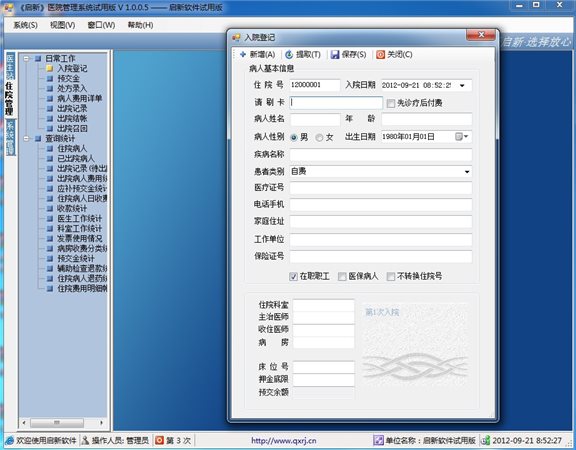Select the 女 radio button
The height and width of the screenshot is (450, 576).
point(319,137)
